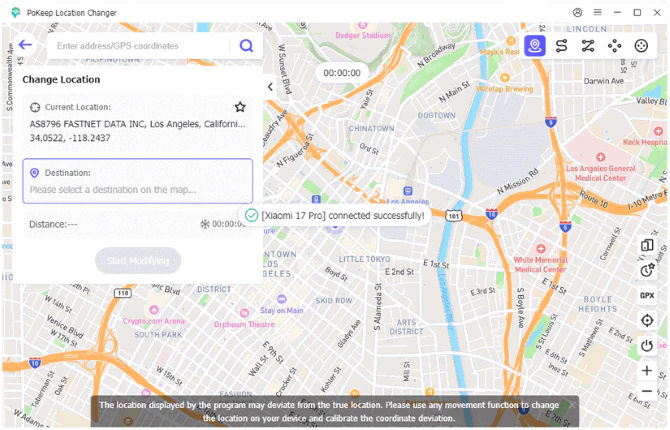Collapse the Change Location panel with the chevron
Image resolution: width=670 pixels, height=430 pixels.
tap(270, 87)
